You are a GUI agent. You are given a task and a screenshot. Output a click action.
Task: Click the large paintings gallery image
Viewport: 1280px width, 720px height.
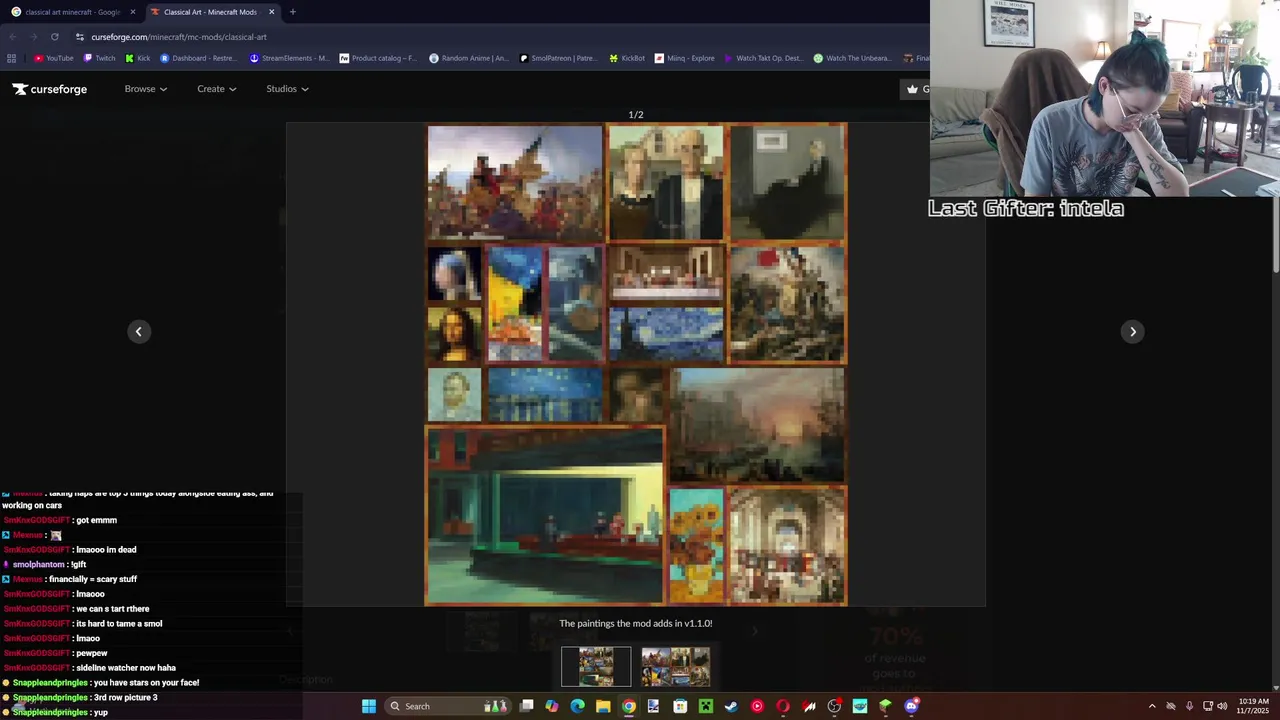(636, 365)
